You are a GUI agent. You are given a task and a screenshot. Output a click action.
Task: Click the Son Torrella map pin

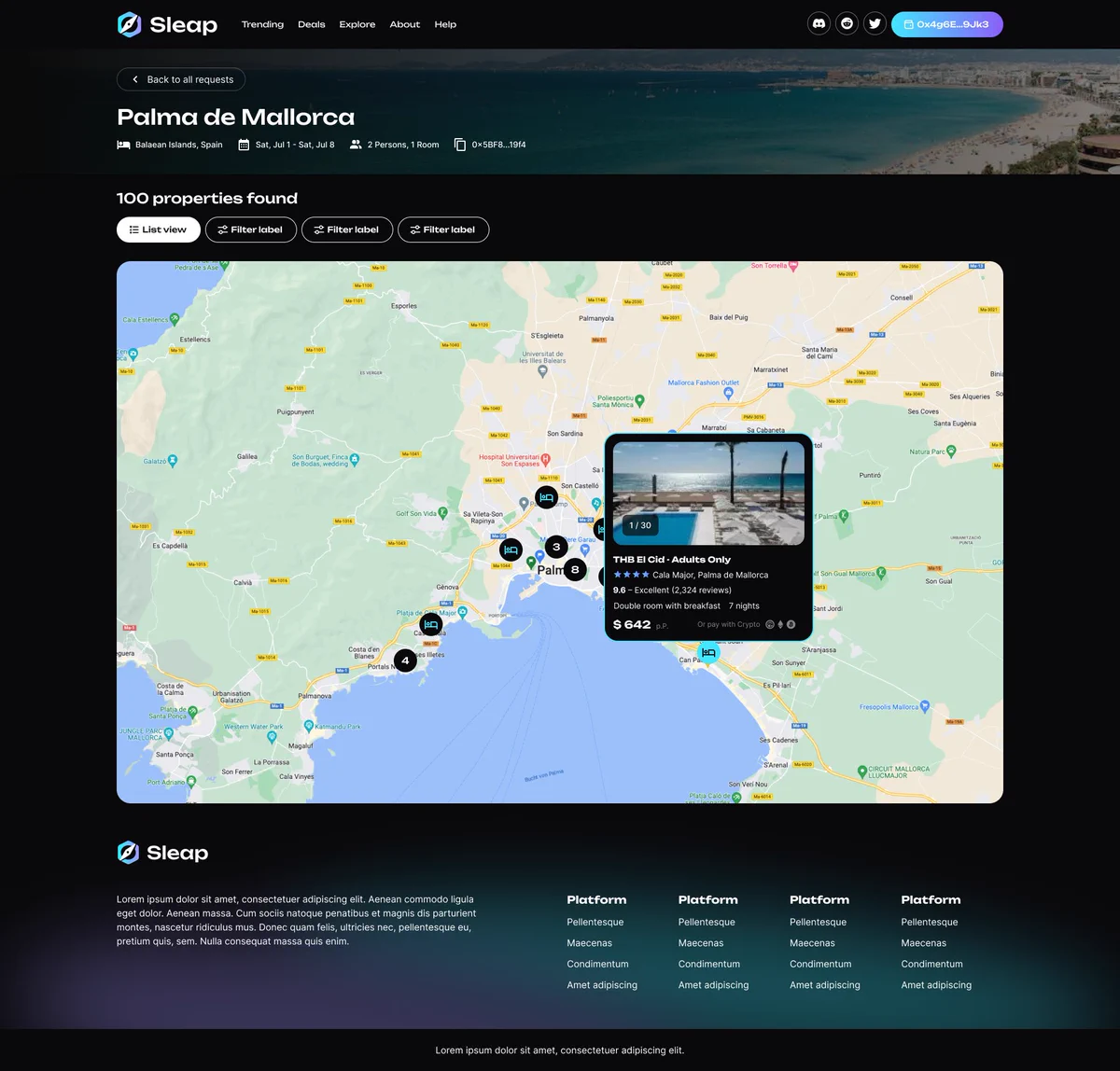793,266
